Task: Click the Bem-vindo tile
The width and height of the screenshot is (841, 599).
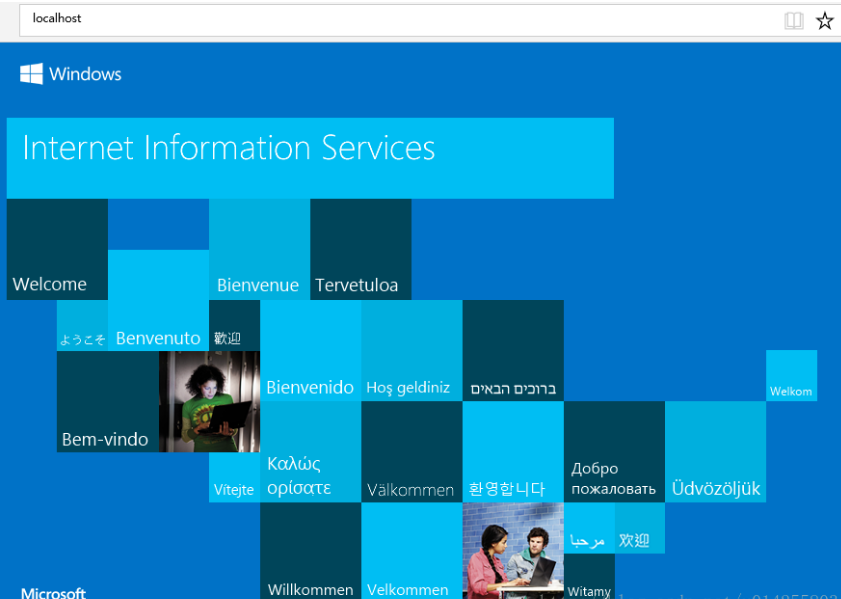Action: point(108,402)
